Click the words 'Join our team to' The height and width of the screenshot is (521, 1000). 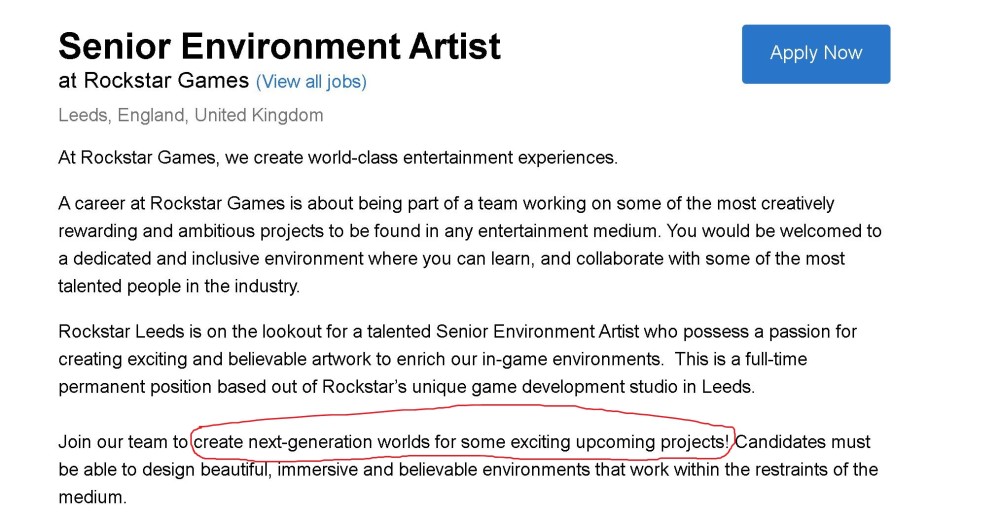point(123,442)
